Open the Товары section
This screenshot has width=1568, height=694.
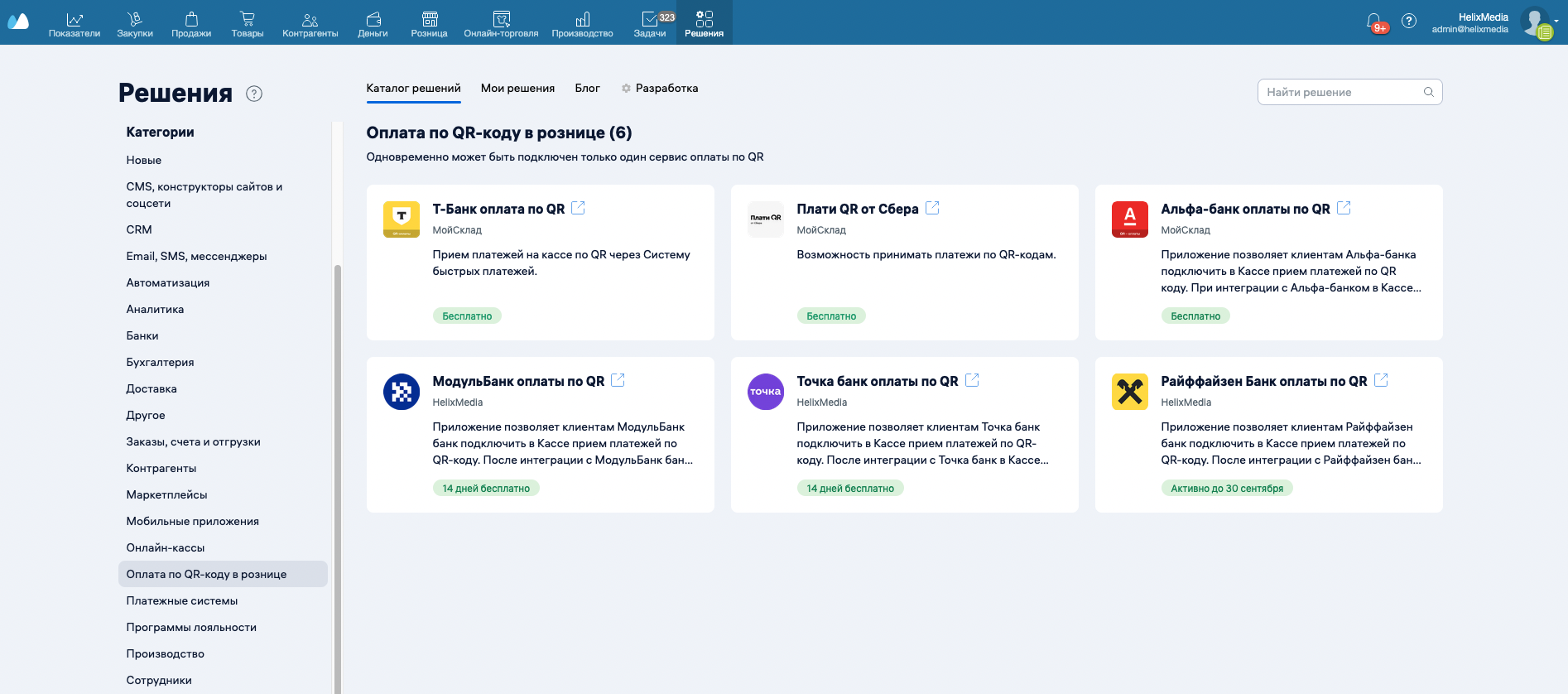click(x=248, y=23)
